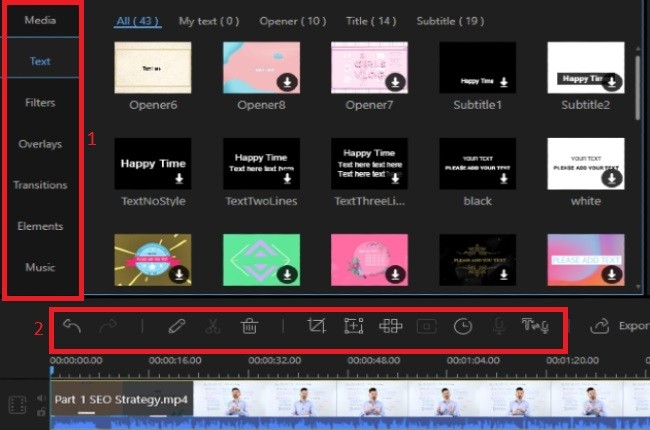Screen dimensions: 650x430
Task: Open the Transitions section in the sidebar
Action: [41, 185]
